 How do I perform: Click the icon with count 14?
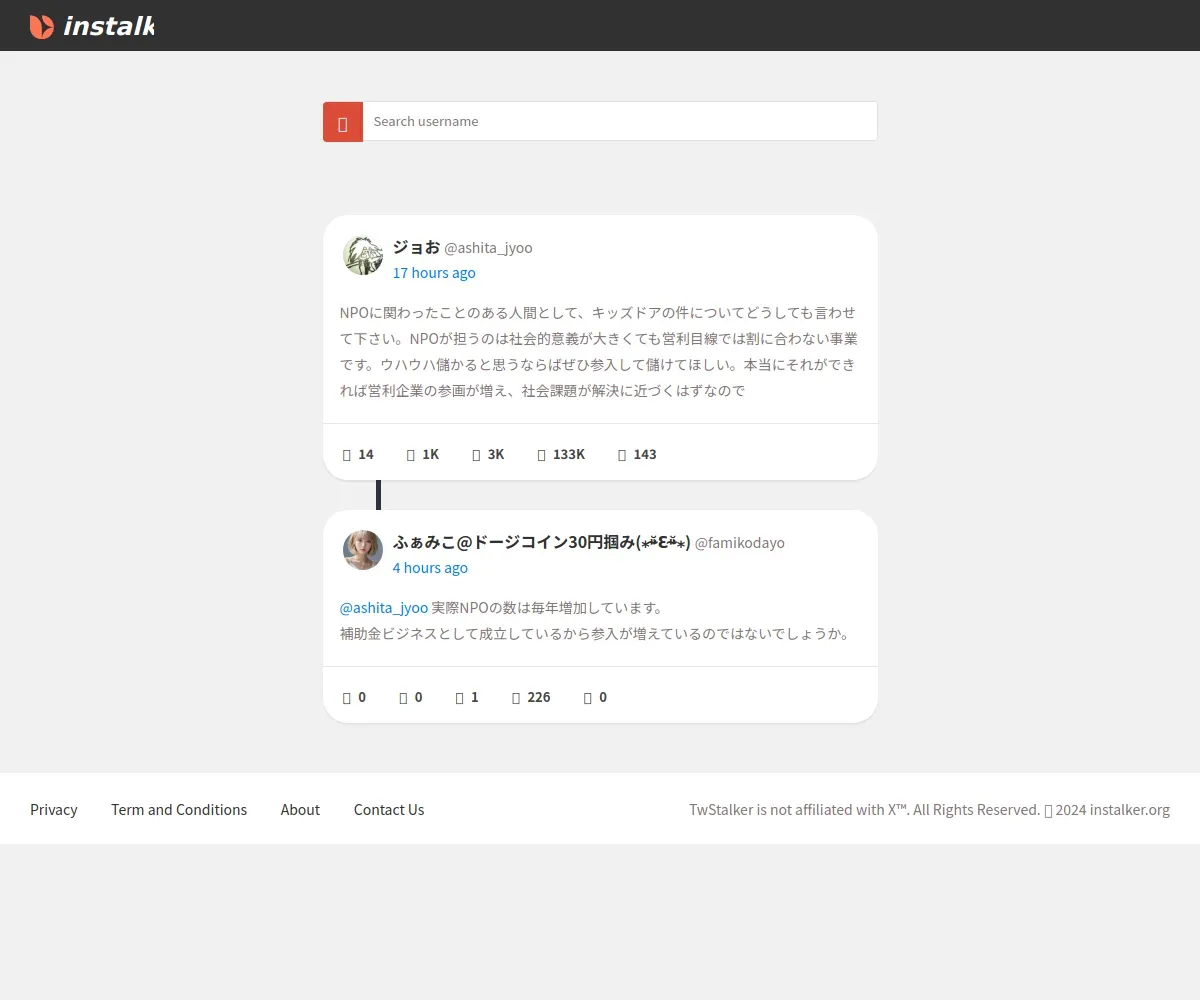tap(347, 454)
